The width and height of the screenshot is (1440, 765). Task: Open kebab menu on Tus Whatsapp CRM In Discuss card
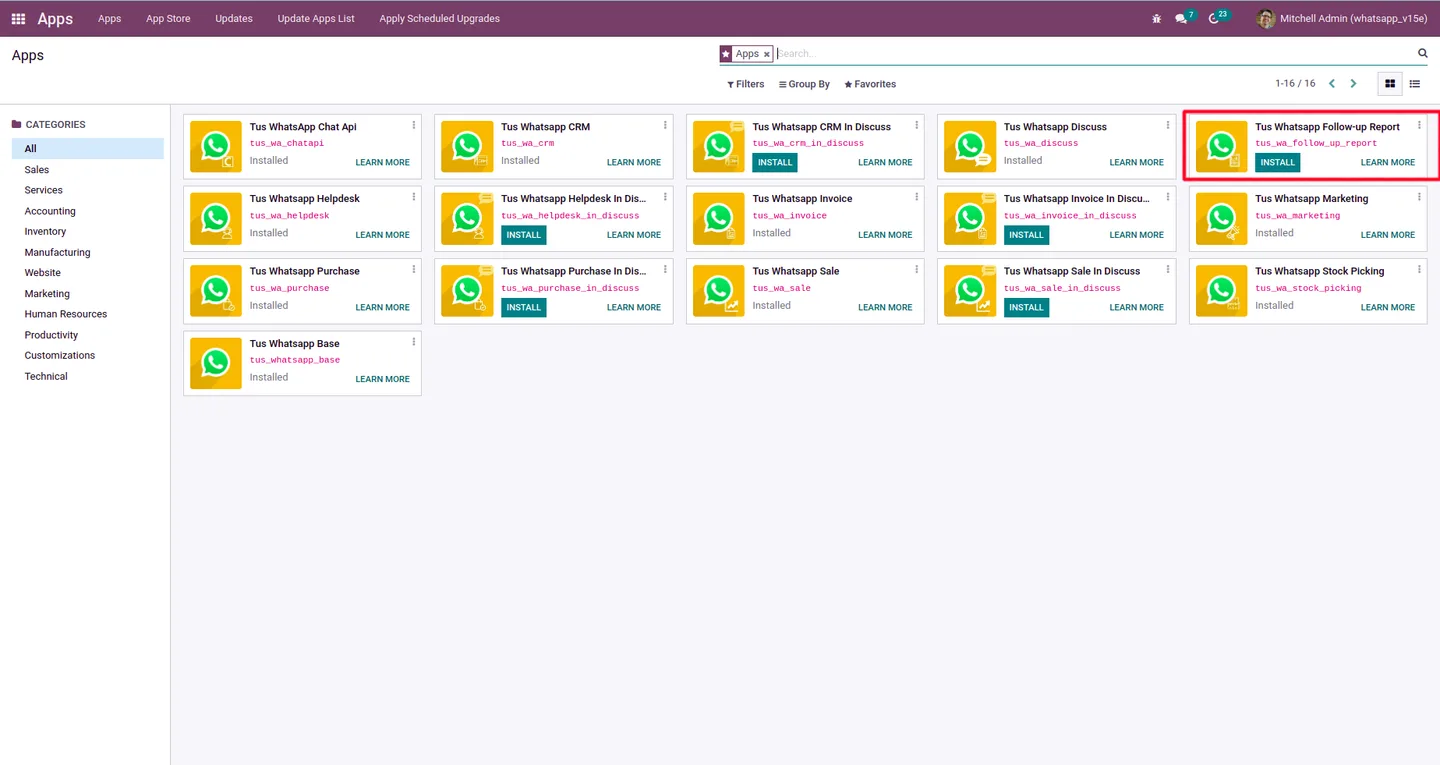(x=917, y=125)
